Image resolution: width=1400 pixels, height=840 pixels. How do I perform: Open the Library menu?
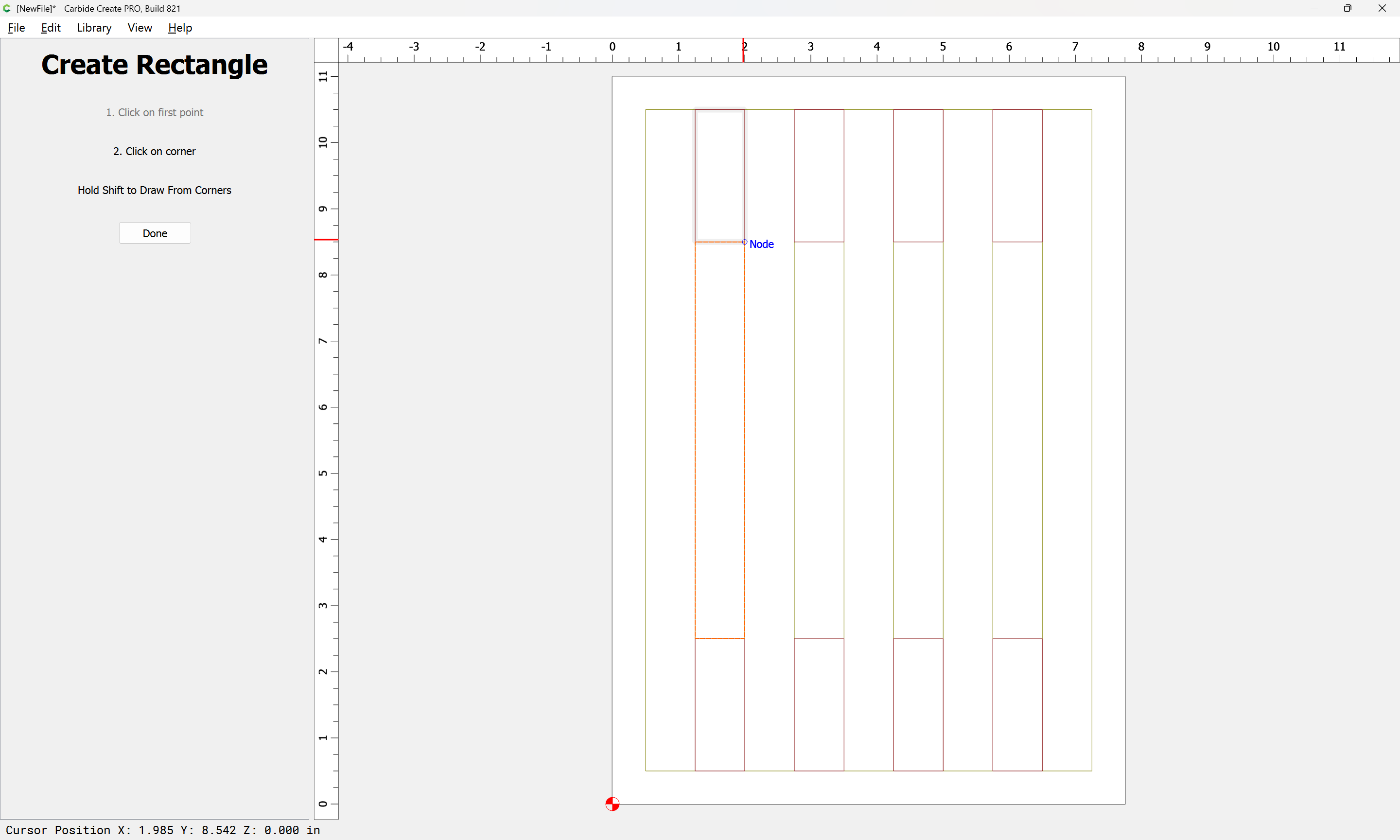click(x=94, y=28)
